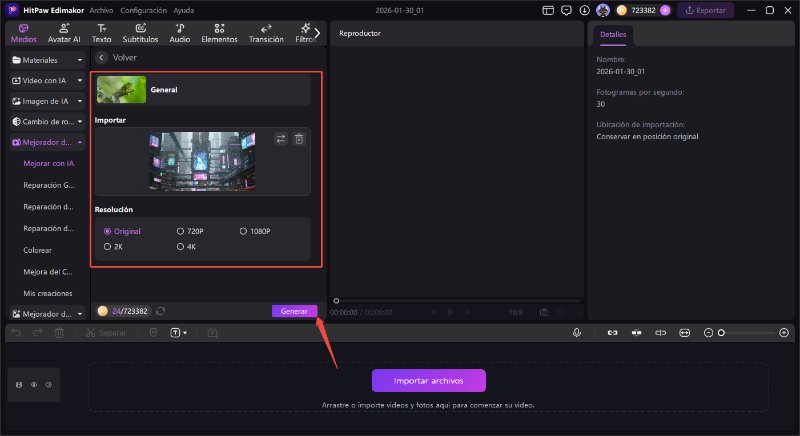Click the timeline split-preview icon
The image size is (800, 436).
click(660, 332)
